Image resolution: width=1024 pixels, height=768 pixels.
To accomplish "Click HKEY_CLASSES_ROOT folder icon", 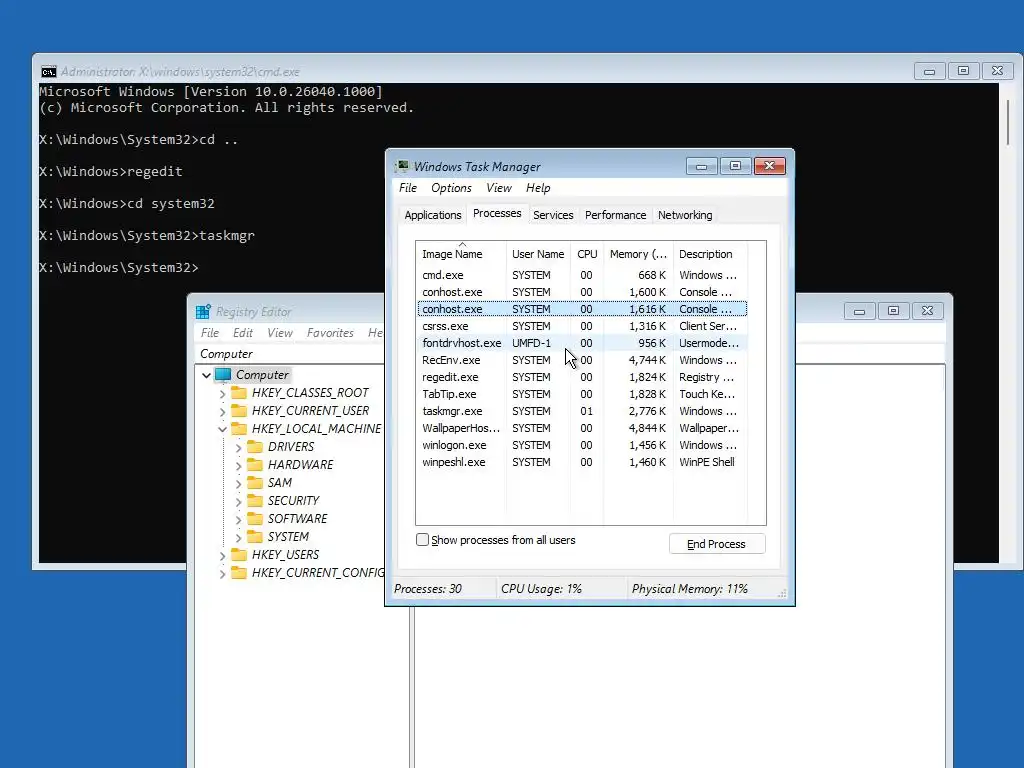I will 239,392.
